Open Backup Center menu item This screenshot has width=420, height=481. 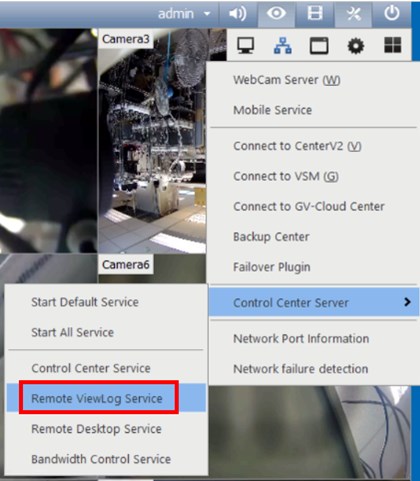313,237
